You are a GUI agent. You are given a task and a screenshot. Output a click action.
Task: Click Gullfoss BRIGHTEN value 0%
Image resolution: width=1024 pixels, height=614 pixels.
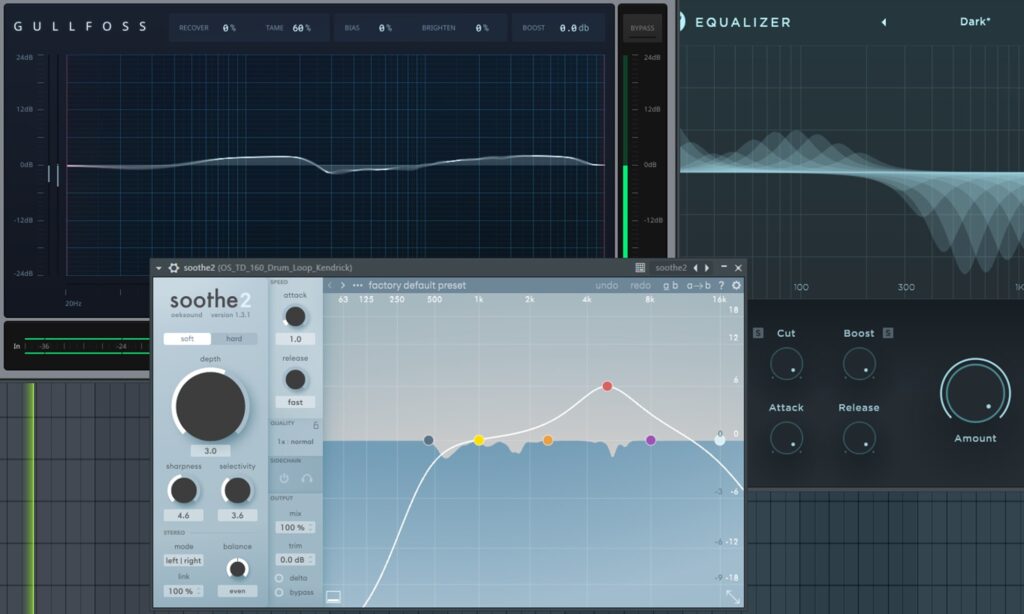[482, 28]
